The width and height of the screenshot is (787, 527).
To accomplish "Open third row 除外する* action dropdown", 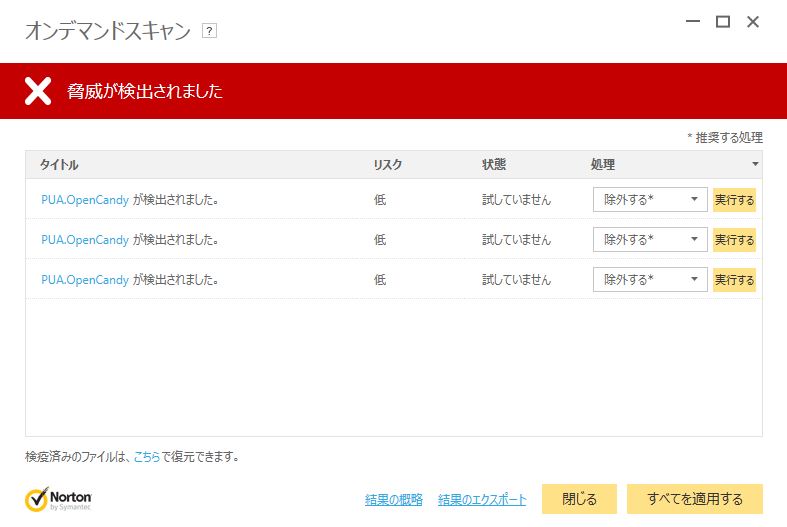I will pos(650,280).
